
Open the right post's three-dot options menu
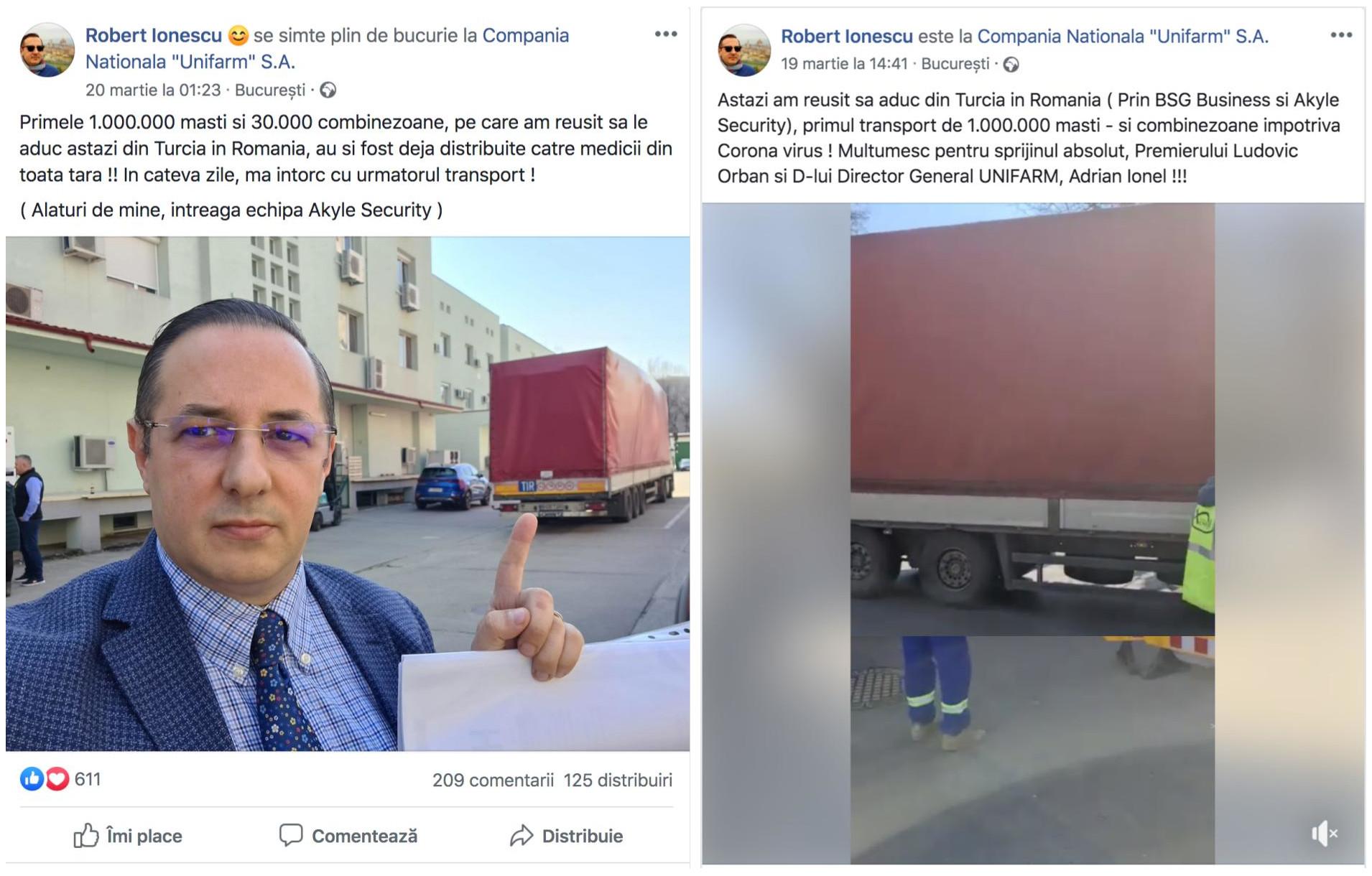point(1340,34)
